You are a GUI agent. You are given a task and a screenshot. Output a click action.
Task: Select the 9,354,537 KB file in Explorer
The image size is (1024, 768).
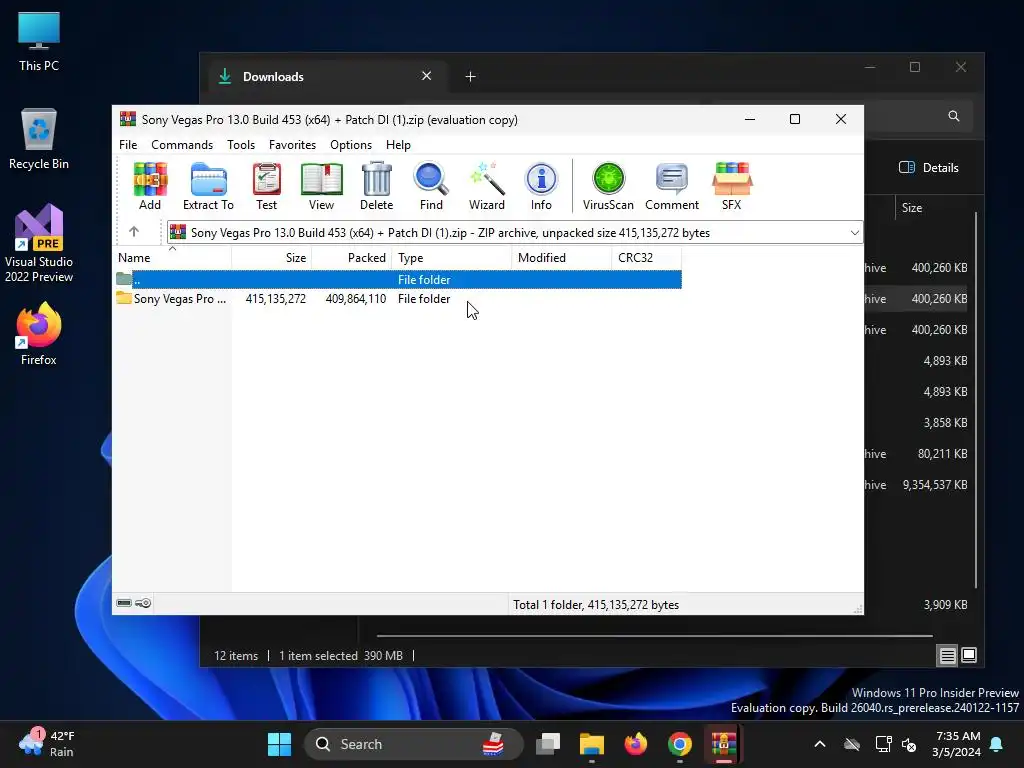pos(918,485)
